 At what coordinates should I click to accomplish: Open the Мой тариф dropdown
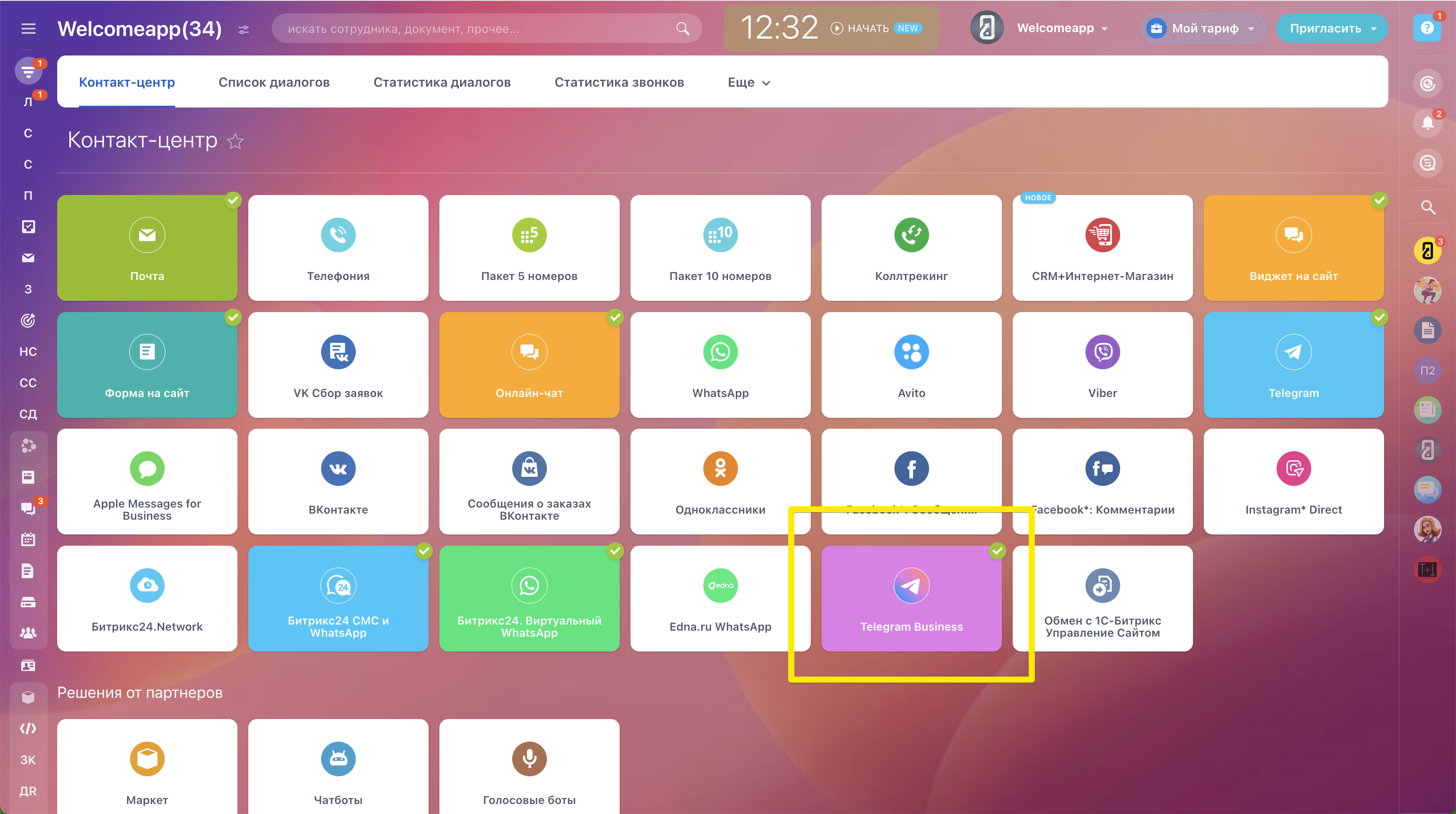click(x=1203, y=28)
